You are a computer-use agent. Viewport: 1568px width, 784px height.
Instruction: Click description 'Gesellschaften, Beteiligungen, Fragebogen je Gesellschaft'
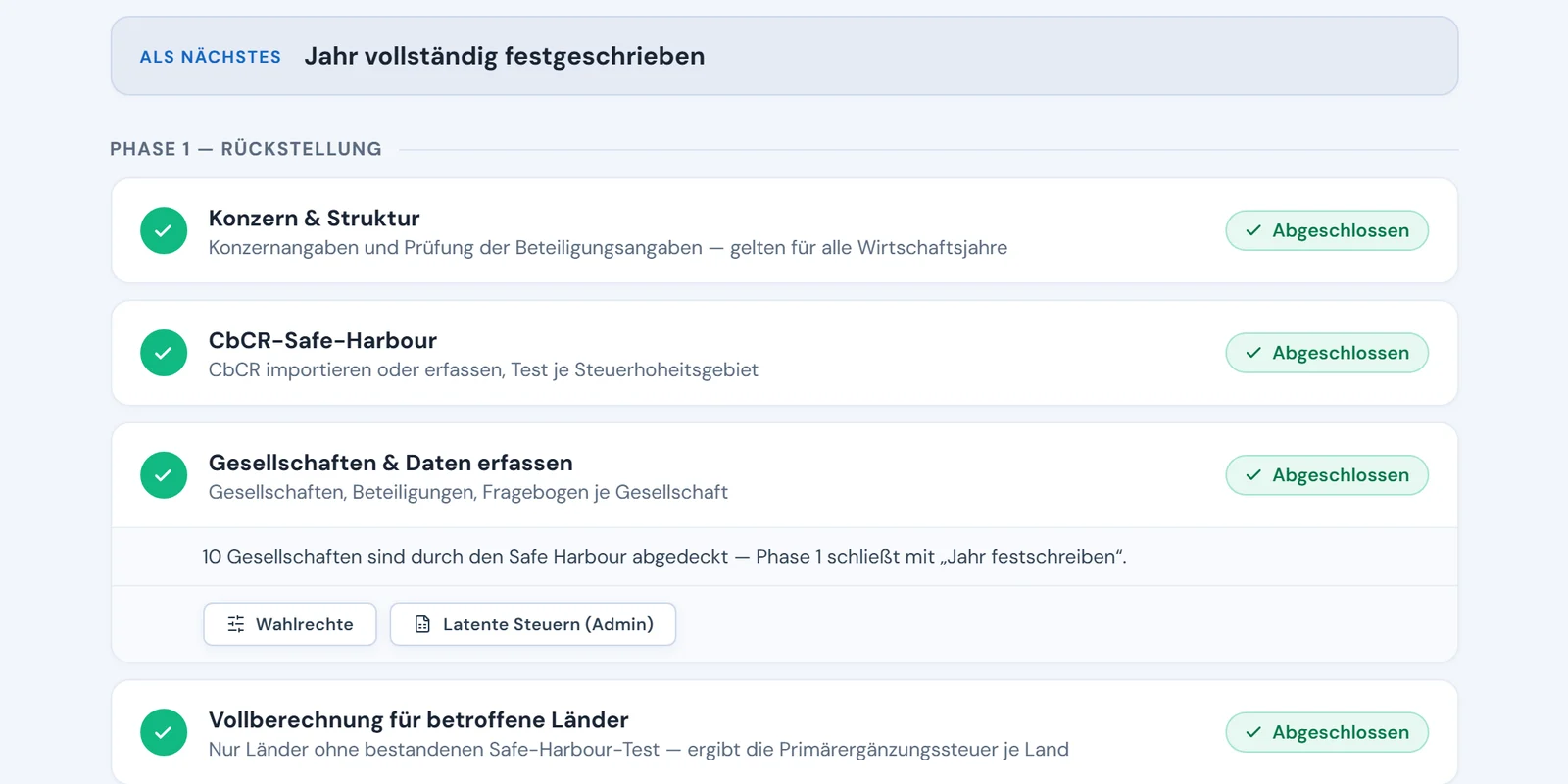coord(468,492)
